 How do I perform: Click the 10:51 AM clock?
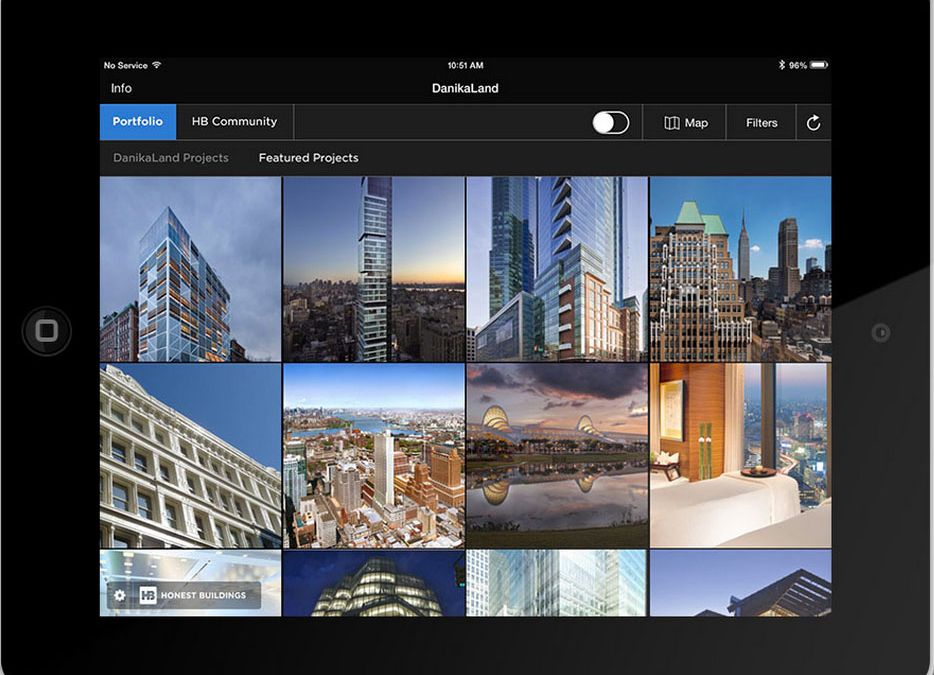pyautogui.click(x=465, y=65)
